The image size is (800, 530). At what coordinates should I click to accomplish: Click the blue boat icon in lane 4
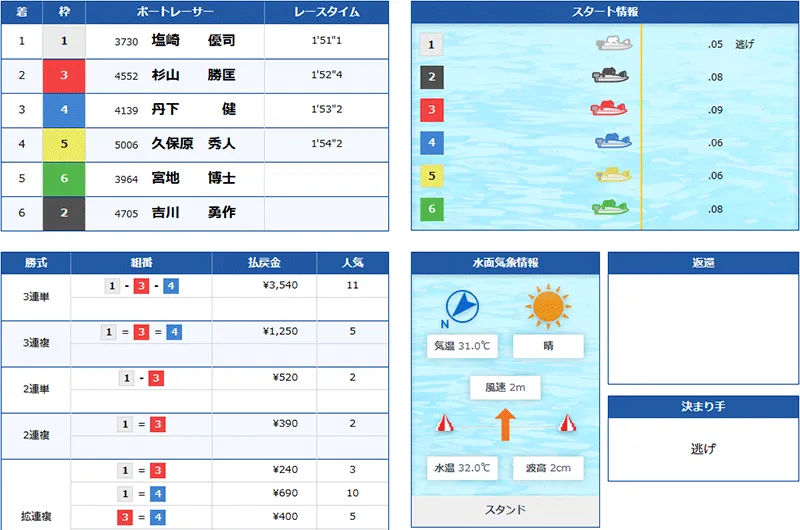(612, 142)
